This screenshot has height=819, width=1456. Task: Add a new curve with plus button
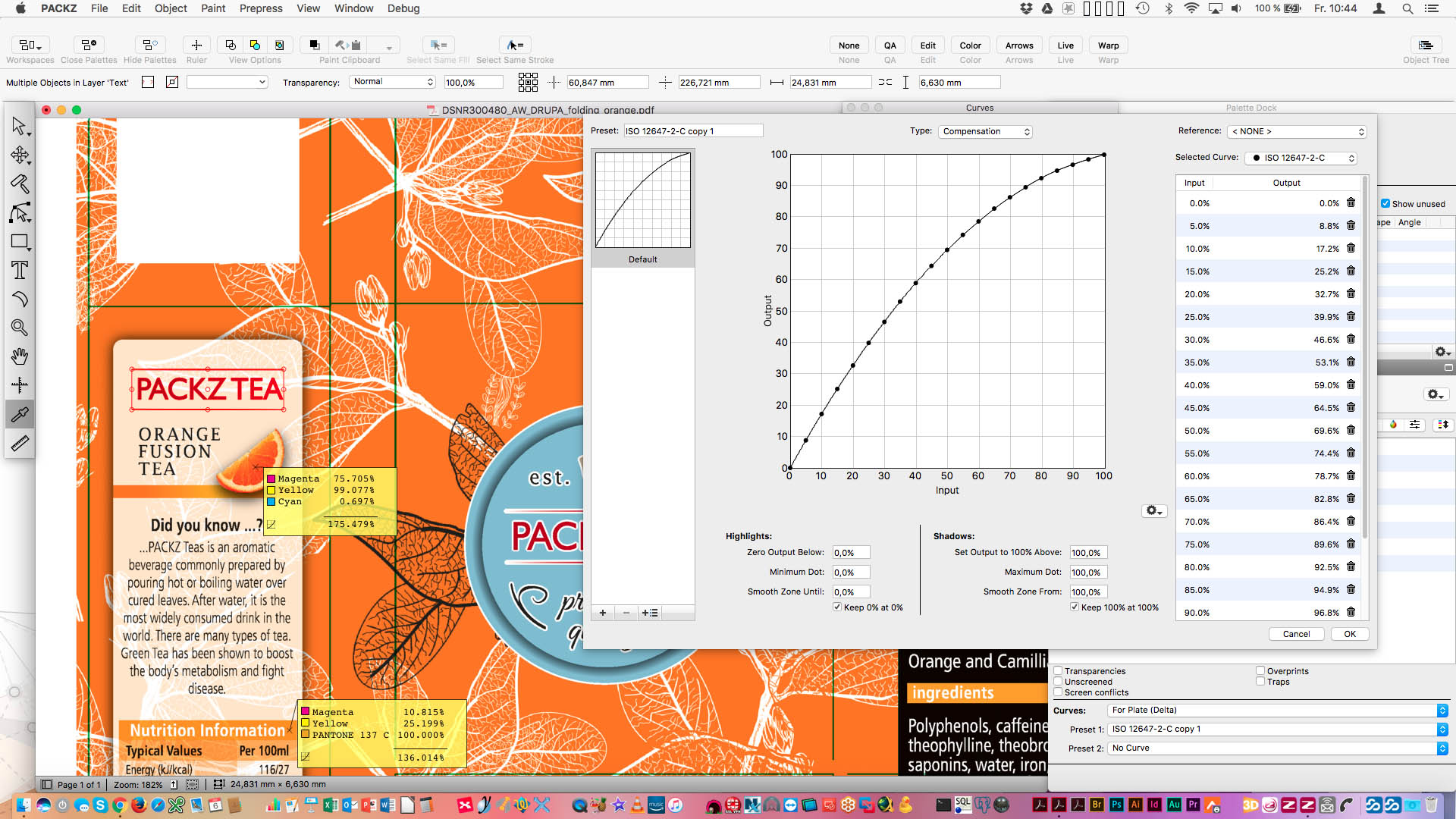tap(603, 613)
